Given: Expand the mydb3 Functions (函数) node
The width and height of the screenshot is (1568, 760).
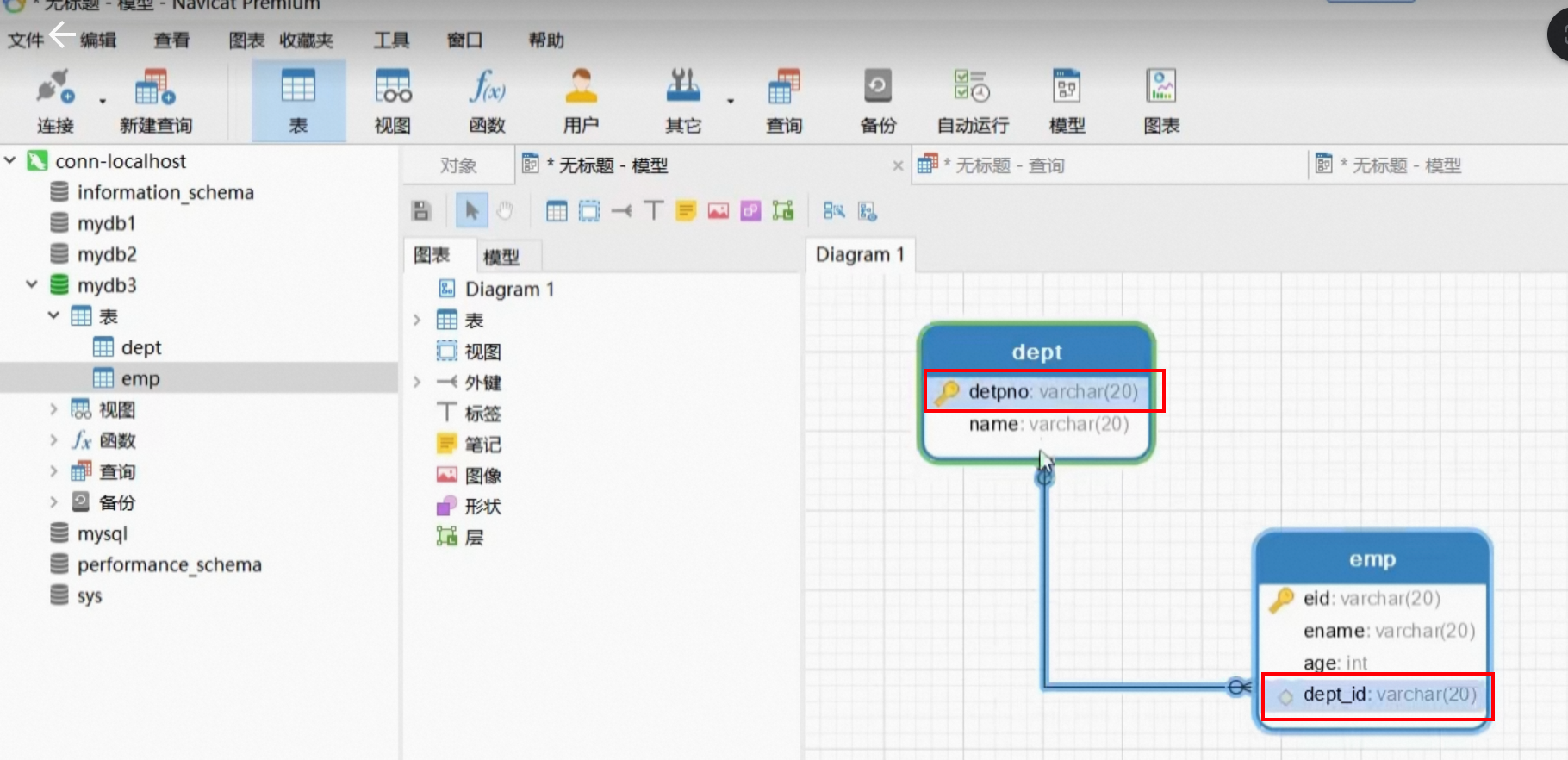Looking at the screenshot, I should pyautogui.click(x=53, y=440).
